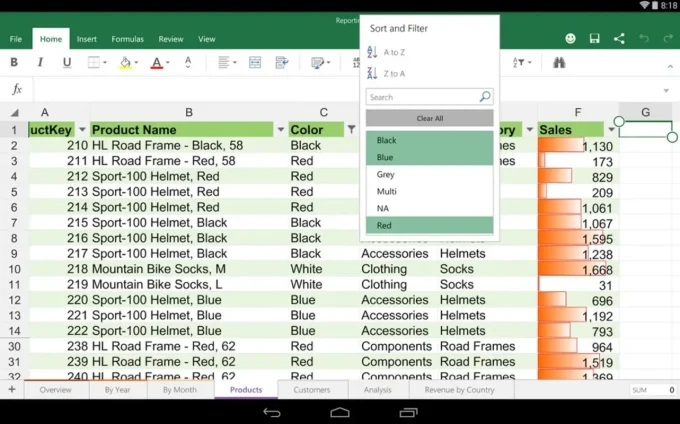This screenshot has width=680, height=424.
Task: Deselect Red in the filter list
Action: [x=429, y=226]
